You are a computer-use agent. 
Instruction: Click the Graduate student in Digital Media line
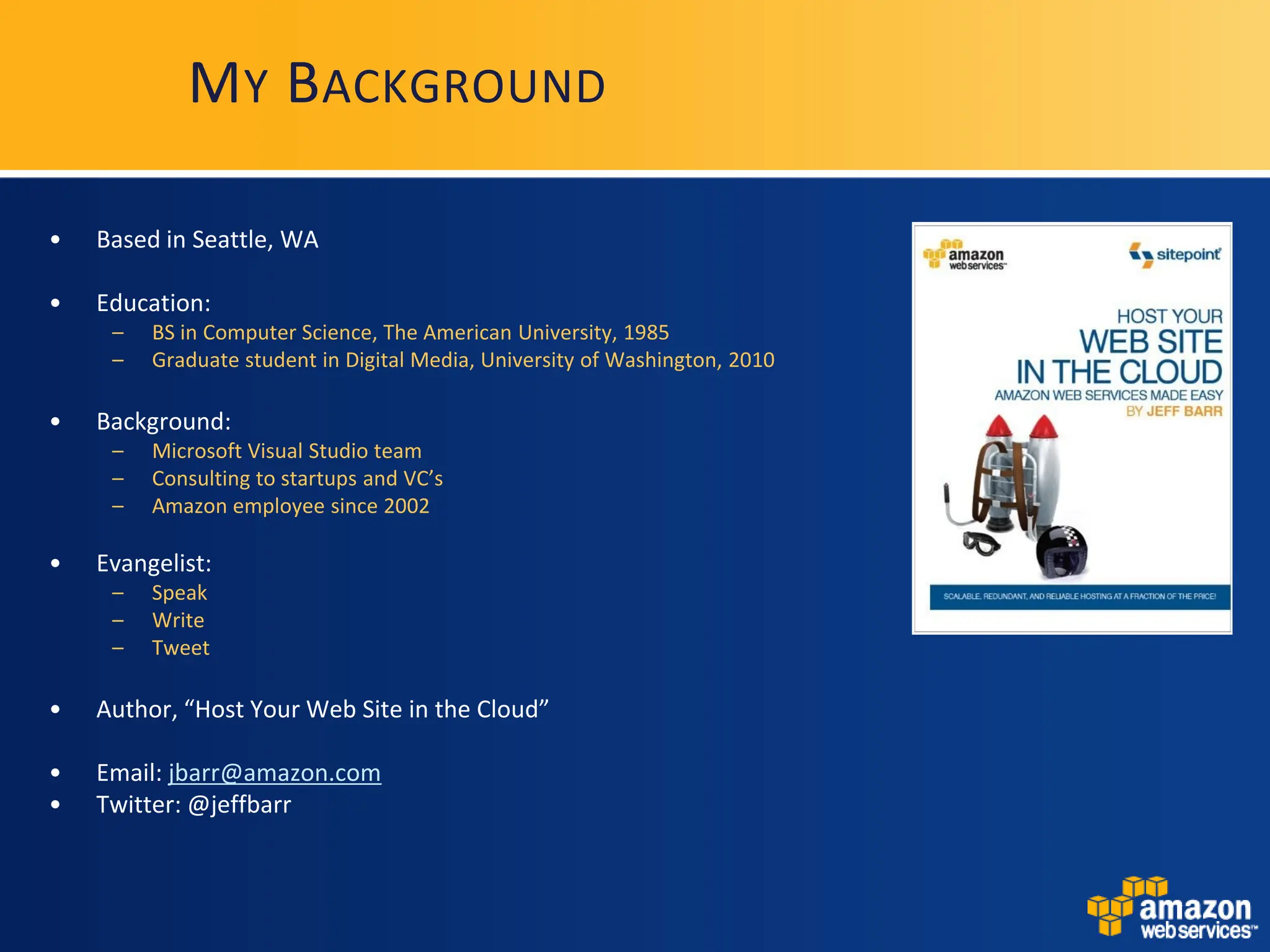(x=463, y=360)
